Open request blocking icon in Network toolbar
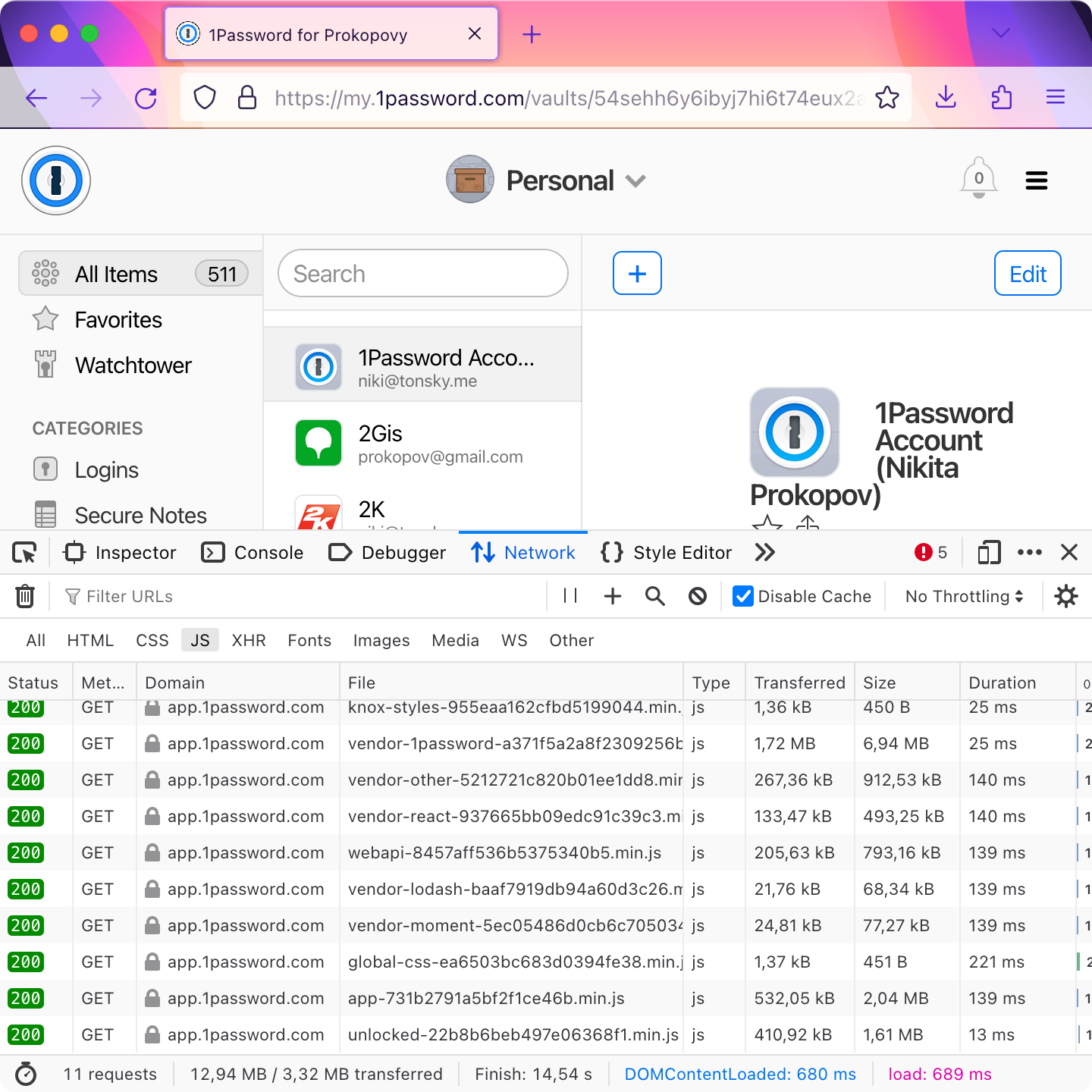 point(698,597)
